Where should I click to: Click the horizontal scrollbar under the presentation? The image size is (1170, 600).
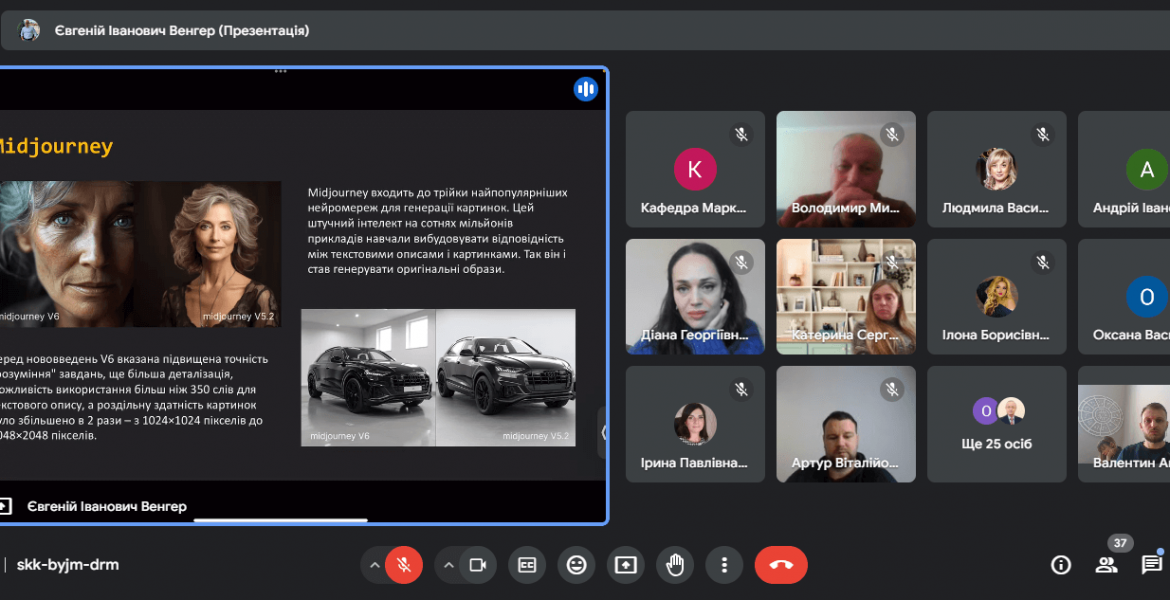coord(281,520)
